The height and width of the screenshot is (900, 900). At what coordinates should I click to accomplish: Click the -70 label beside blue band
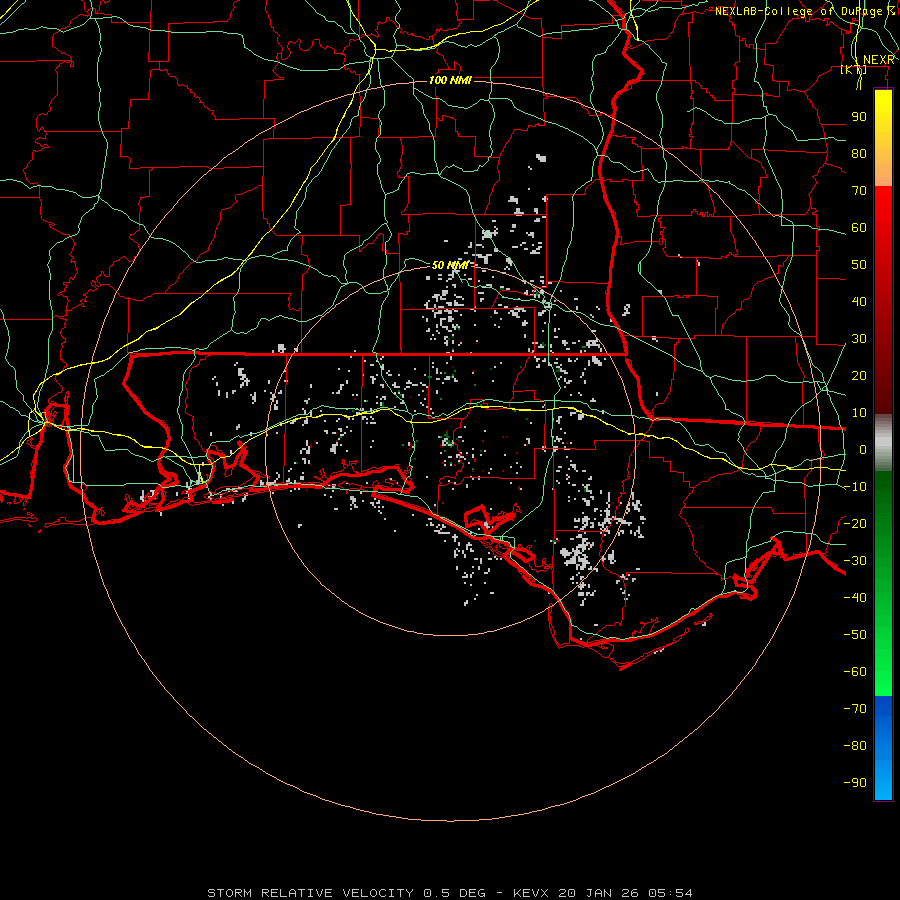point(855,709)
